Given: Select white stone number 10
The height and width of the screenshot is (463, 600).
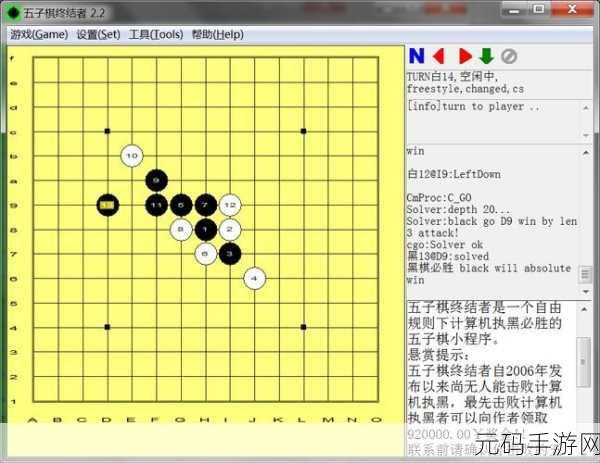Looking at the screenshot, I should (132, 156).
